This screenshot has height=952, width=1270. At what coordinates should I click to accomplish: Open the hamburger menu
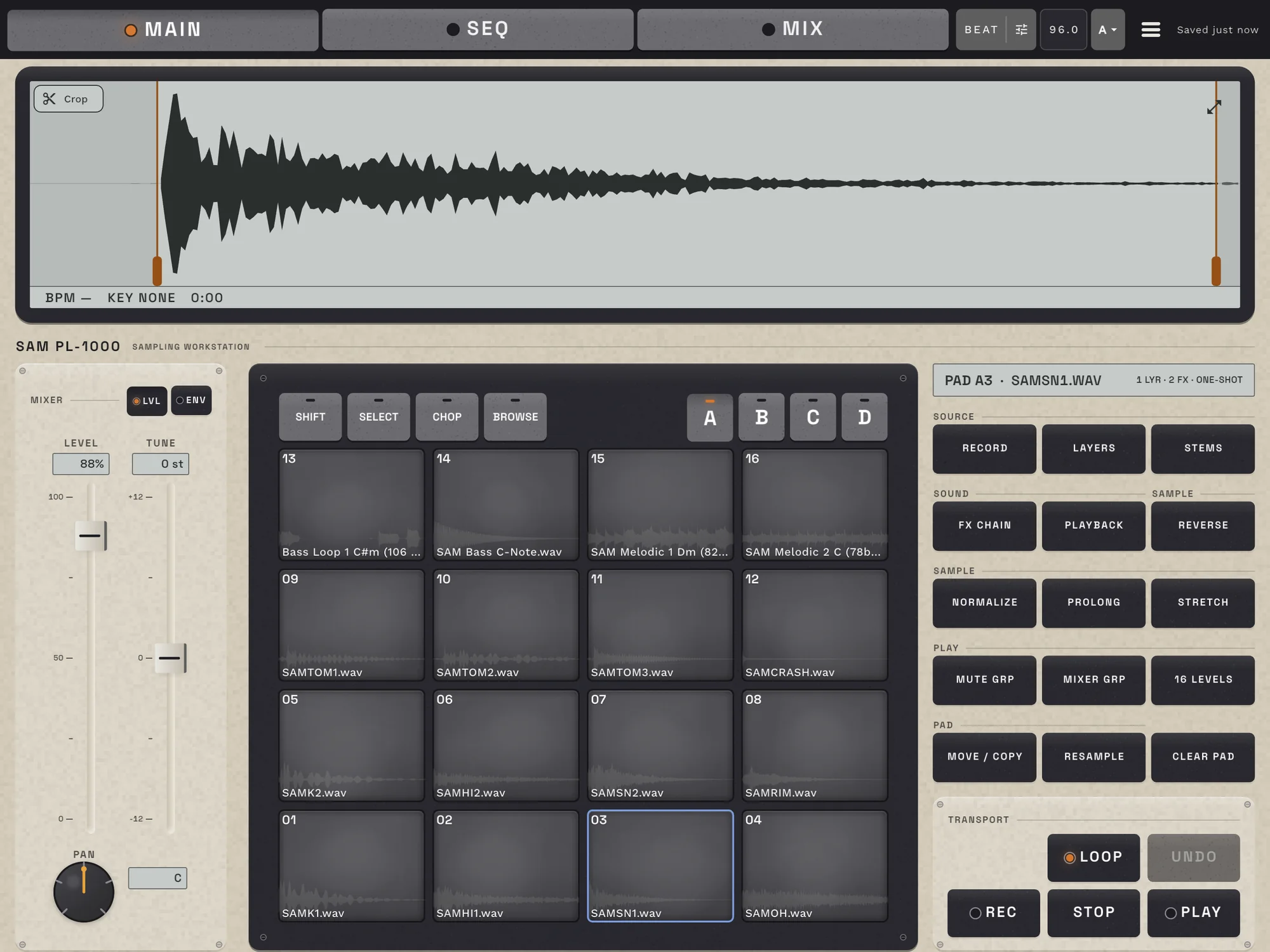(1151, 30)
